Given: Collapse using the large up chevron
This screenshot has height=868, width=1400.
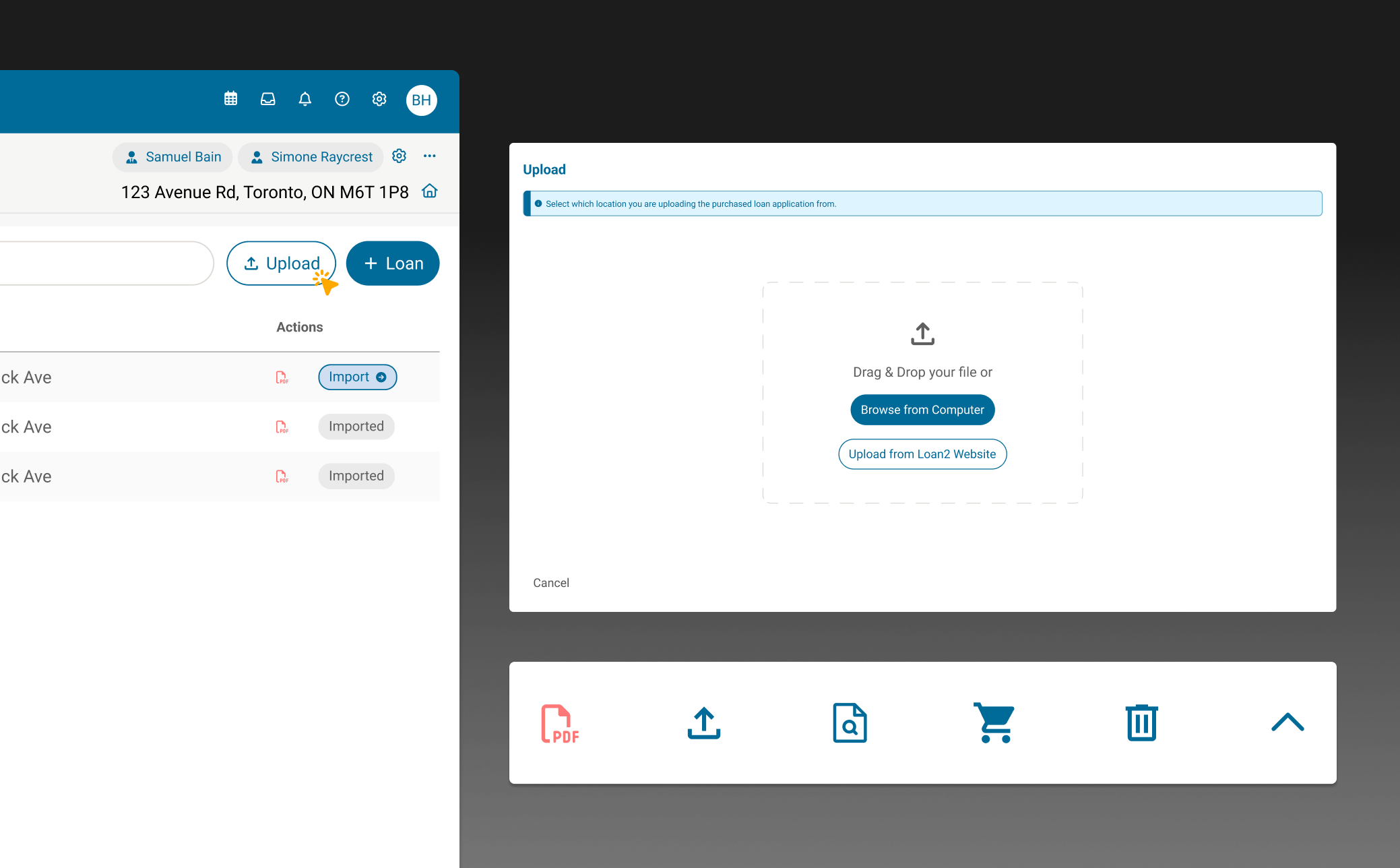Looking at the screenshot, I should coord(1287,722).
